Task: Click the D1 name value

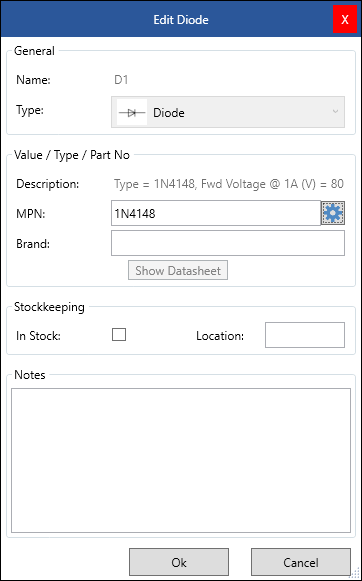Action: coord(121,80)
